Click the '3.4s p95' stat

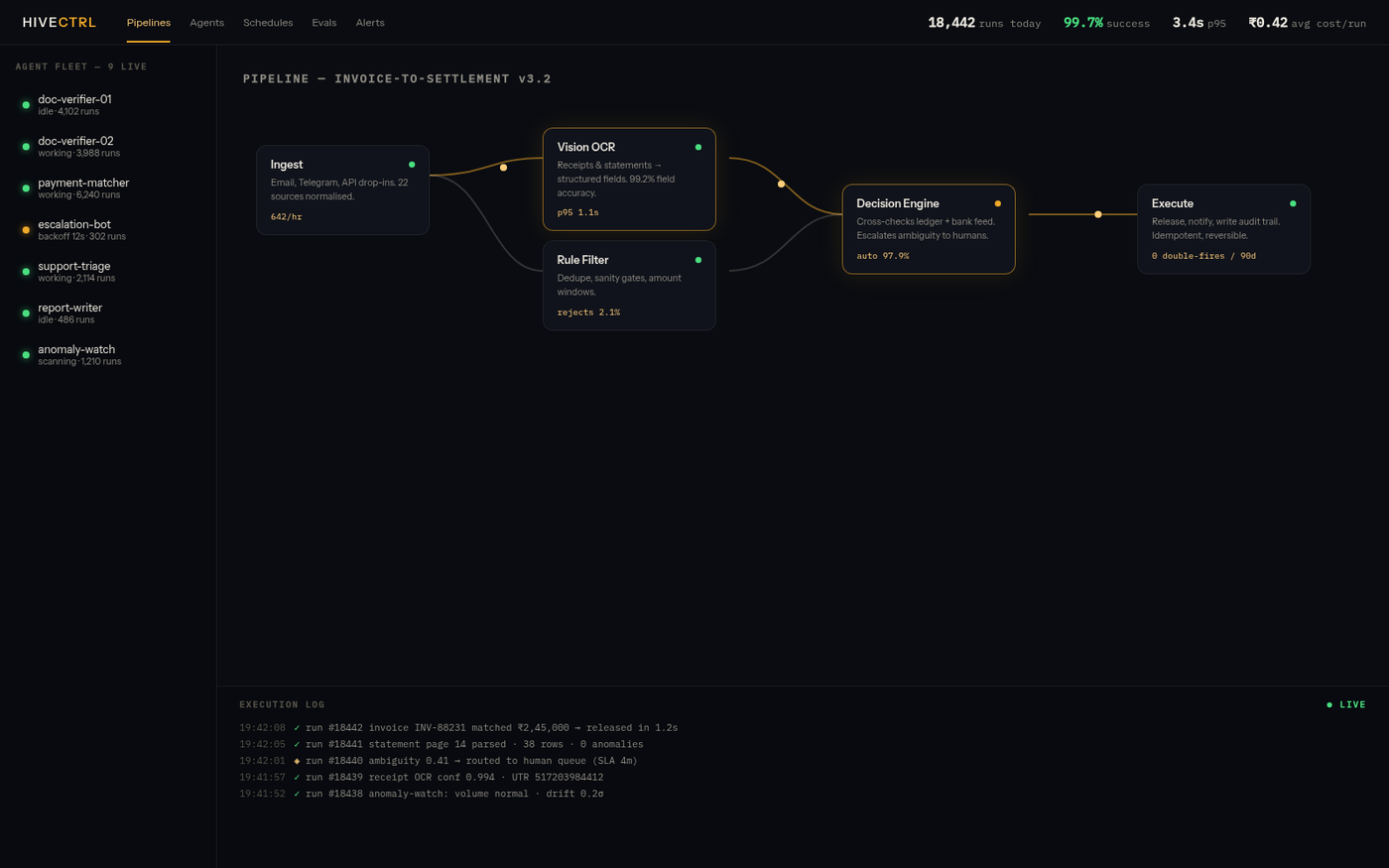1199,23
